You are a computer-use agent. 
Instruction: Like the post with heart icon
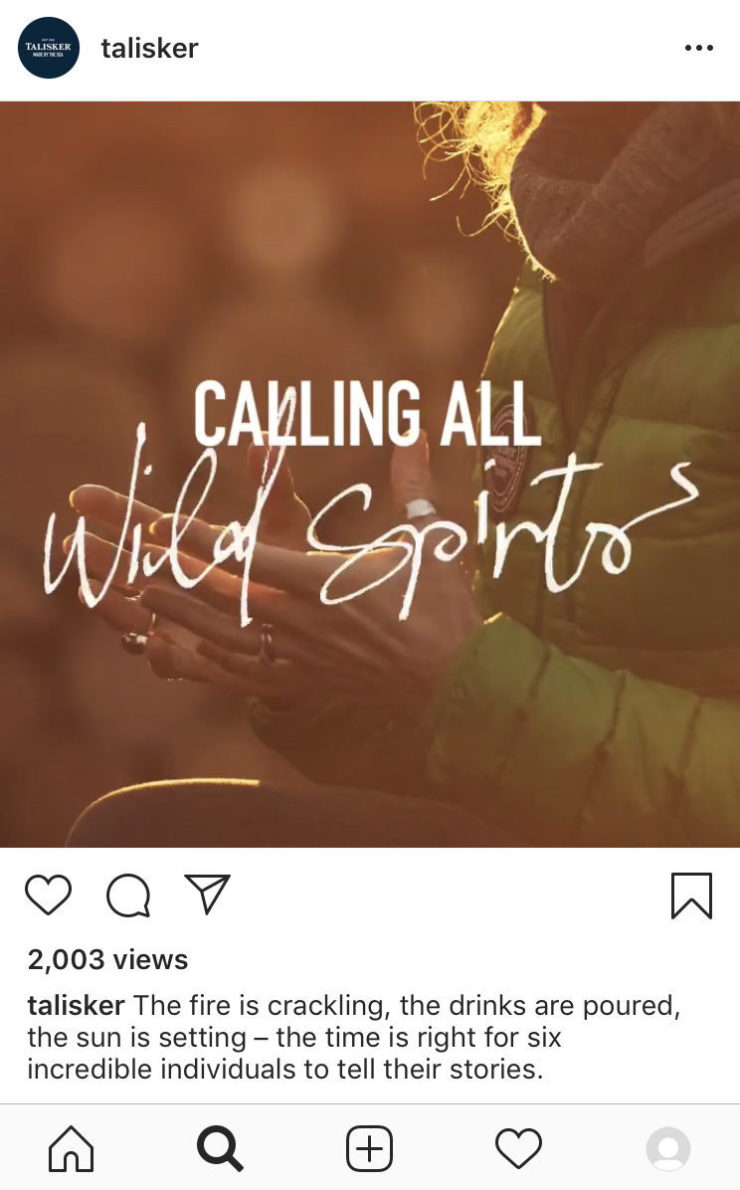click(49, 895)
